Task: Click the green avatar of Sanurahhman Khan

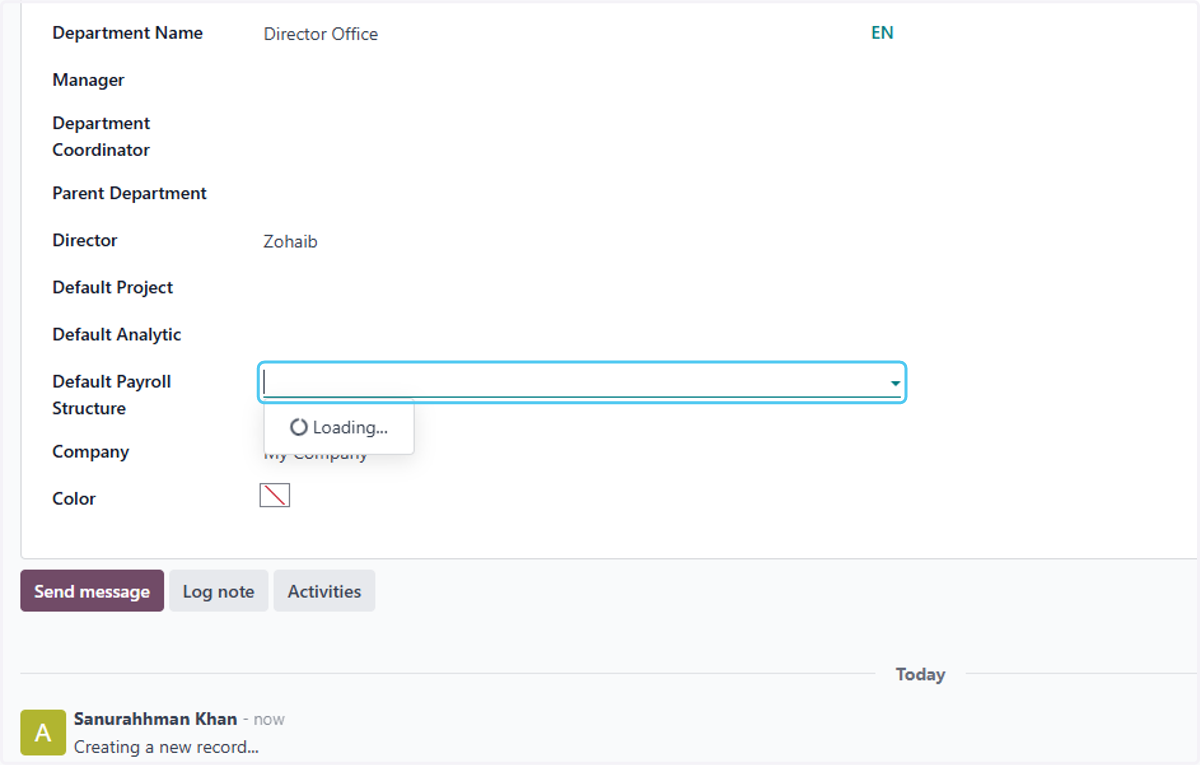Action: click(x=43, y=733)
